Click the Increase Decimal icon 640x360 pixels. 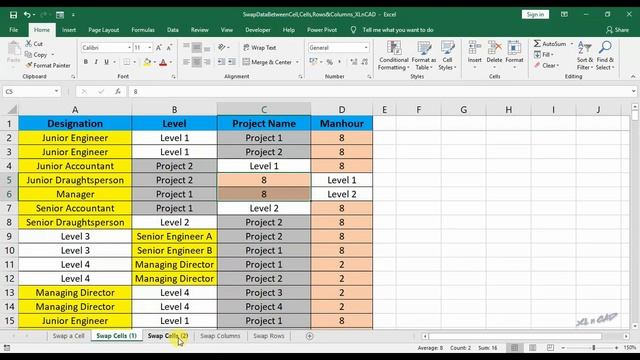click(x=353, y=62)
